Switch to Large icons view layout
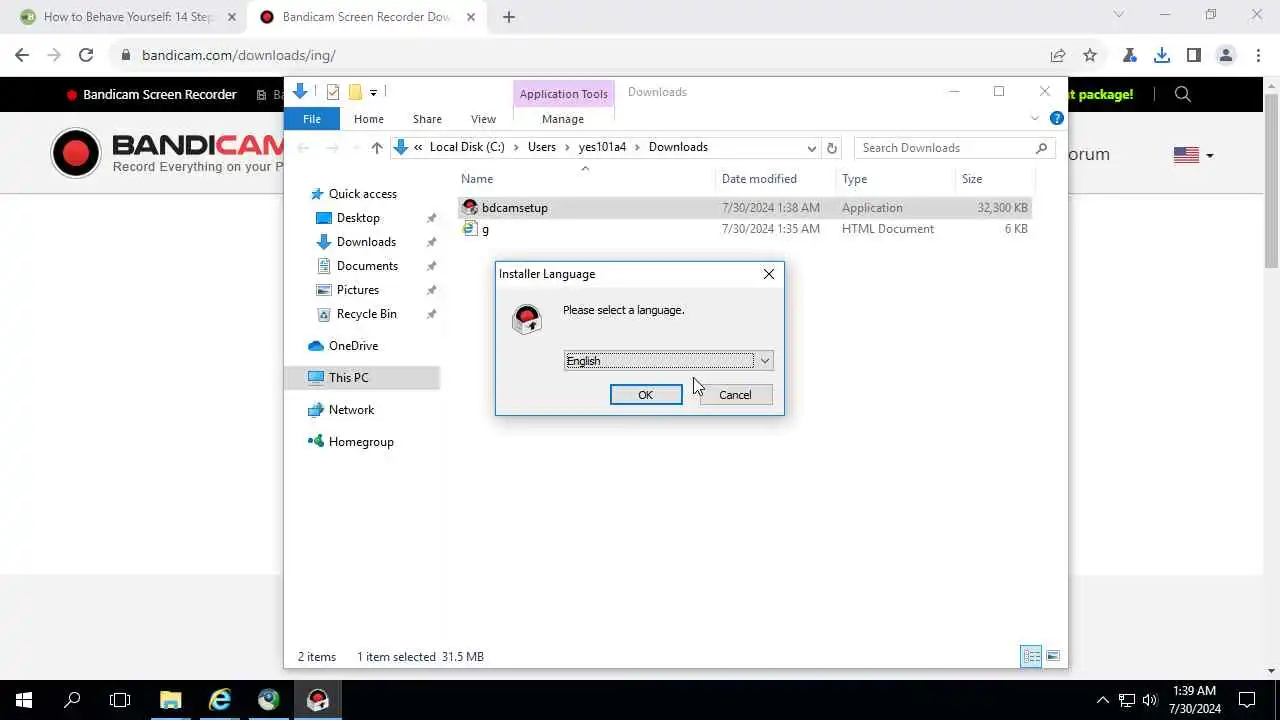This screenshot has width=1280, height=720. click(x=1052, y=657)
